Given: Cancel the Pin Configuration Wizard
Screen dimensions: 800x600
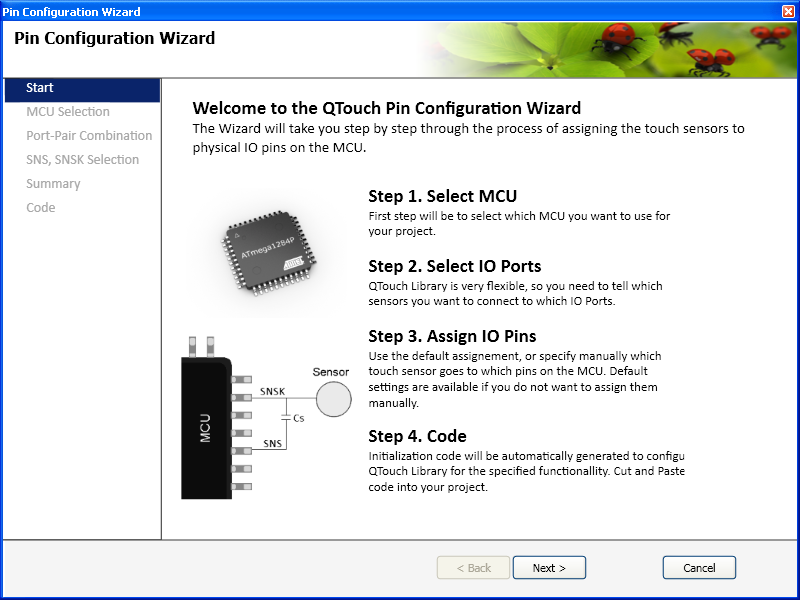Looking at the screenshot, I should (699, 568).
